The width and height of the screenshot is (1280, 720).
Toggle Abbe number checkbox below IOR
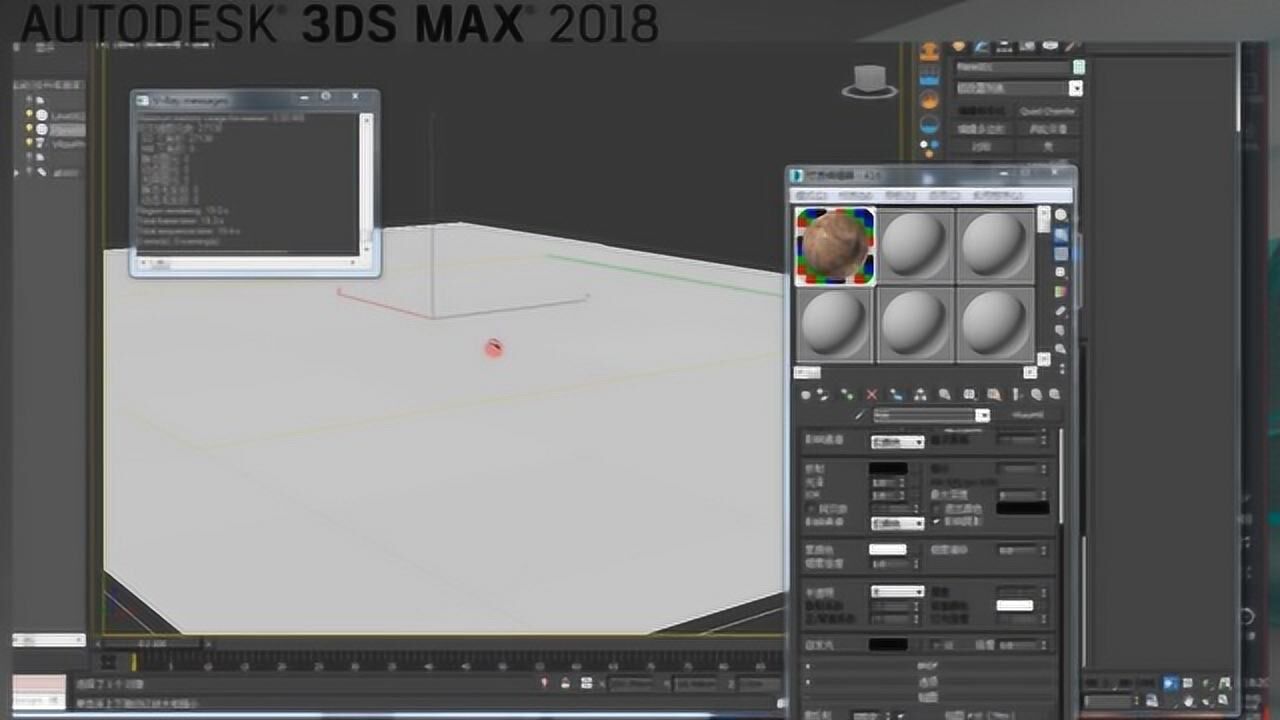coord(810,508)
